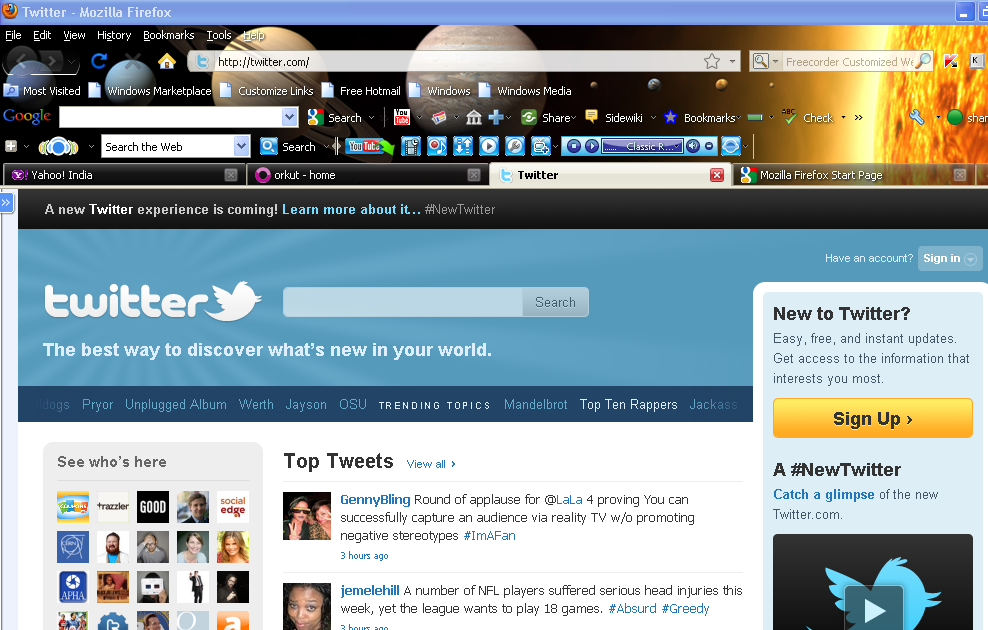Image resolution: width=988 pixels, height=630 pixels.
Task: Click the audio record music note icon
Action: click(x=437, y=147)
